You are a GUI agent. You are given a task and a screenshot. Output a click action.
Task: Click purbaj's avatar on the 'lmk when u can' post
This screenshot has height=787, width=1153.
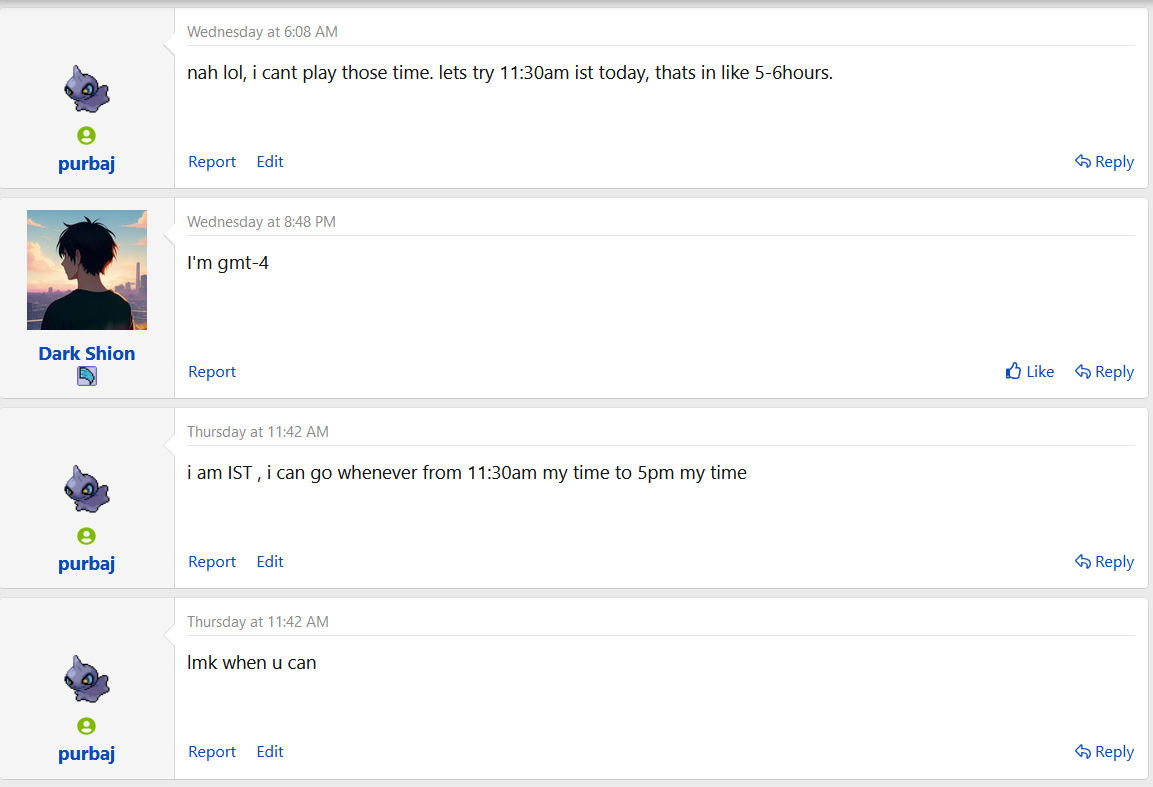(87, 679)
